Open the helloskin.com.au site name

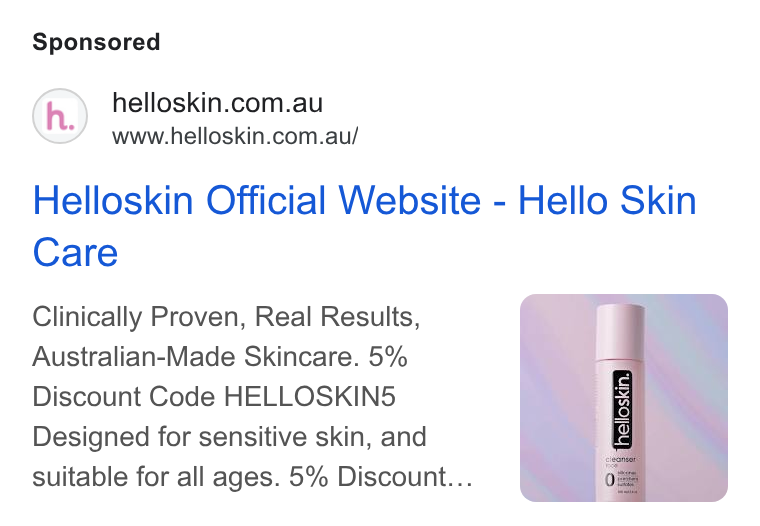pyautogui.click(x=217, y=103)
